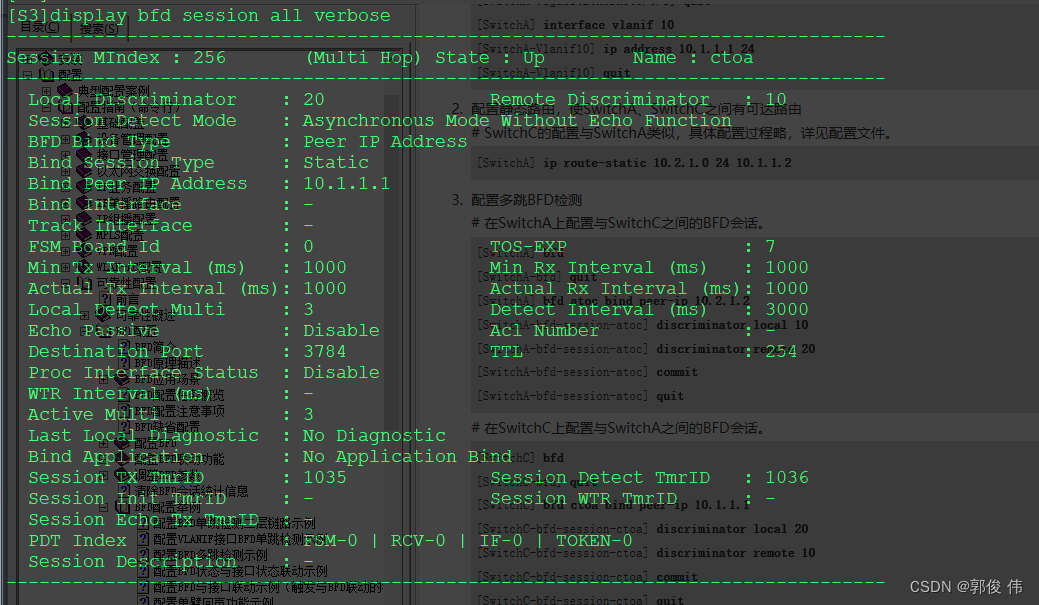Click the book icon beside 以太网交换配置

(84, 171)
